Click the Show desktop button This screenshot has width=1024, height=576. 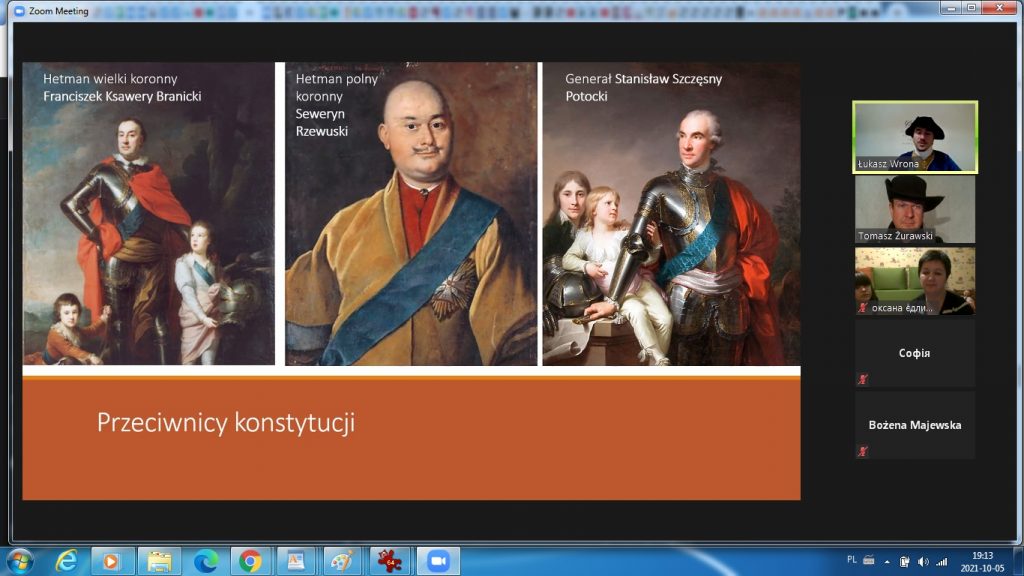[x=1019, y=561]
